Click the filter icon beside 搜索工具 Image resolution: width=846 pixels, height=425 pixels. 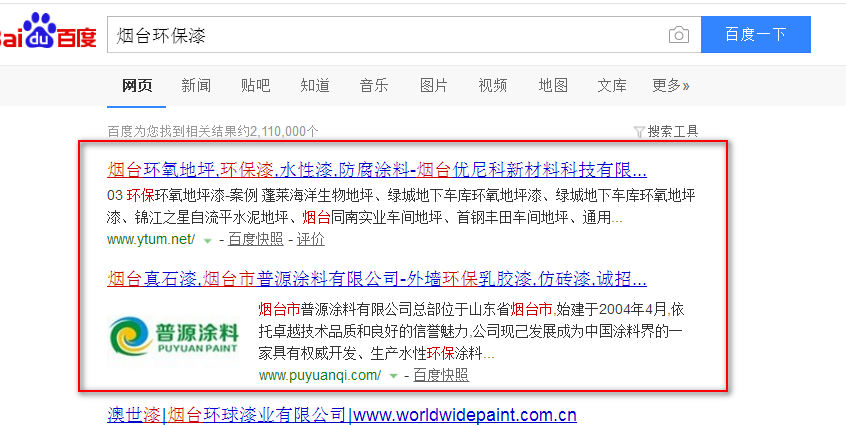(639, 131)
